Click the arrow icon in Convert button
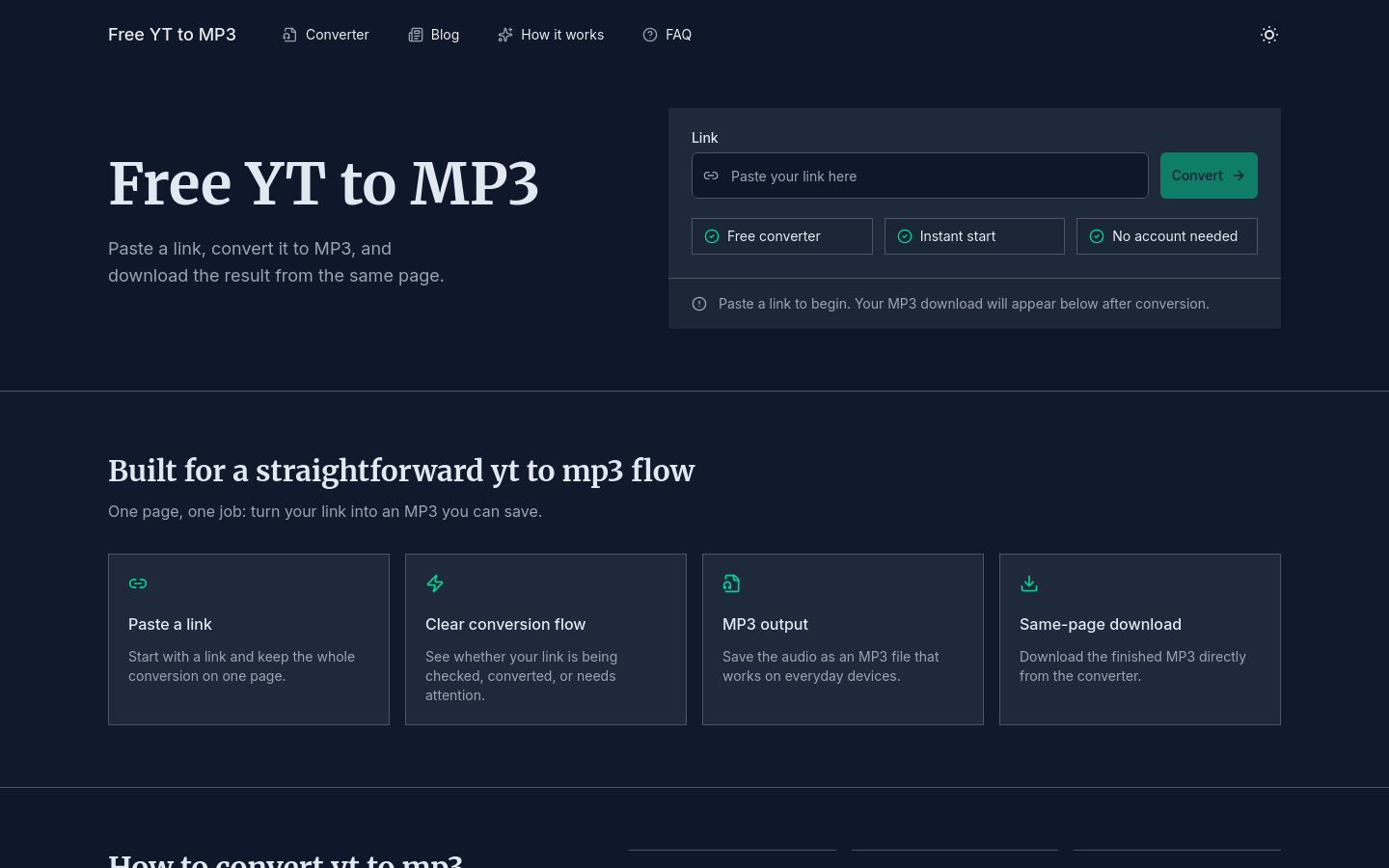Viewport: 1389px width, 868px height. point(1239,176)
